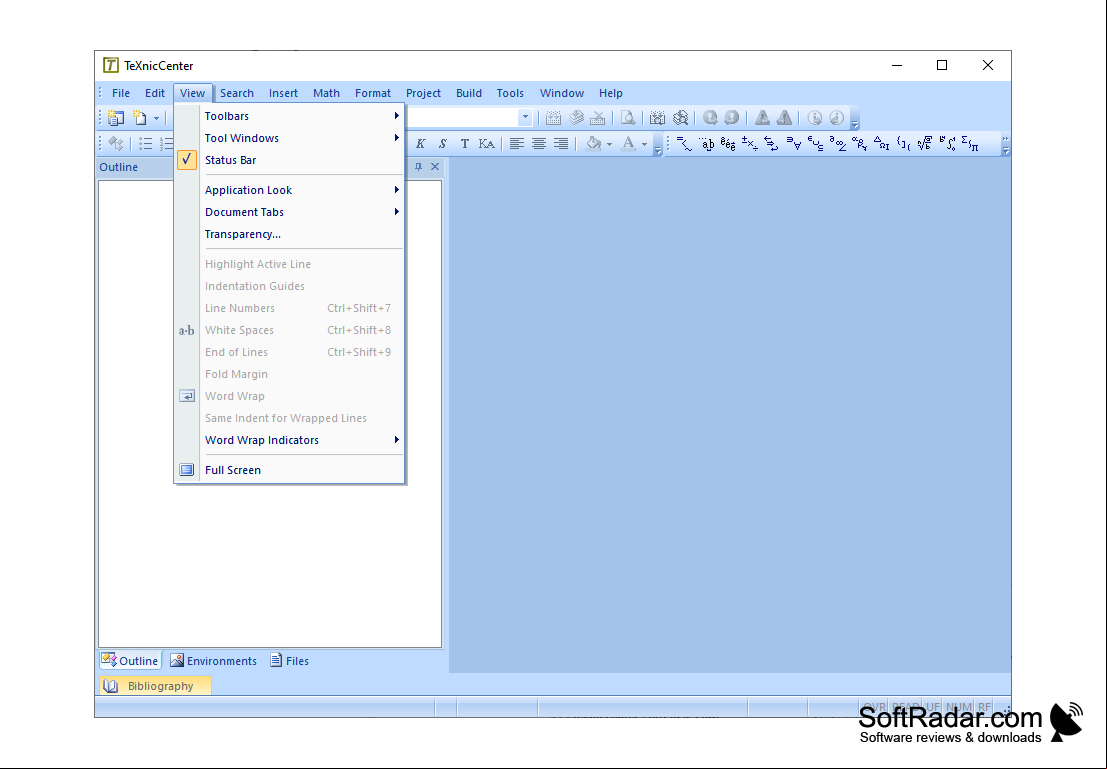
Task: Click the typewriter T format icon
Action: (465, 144)
